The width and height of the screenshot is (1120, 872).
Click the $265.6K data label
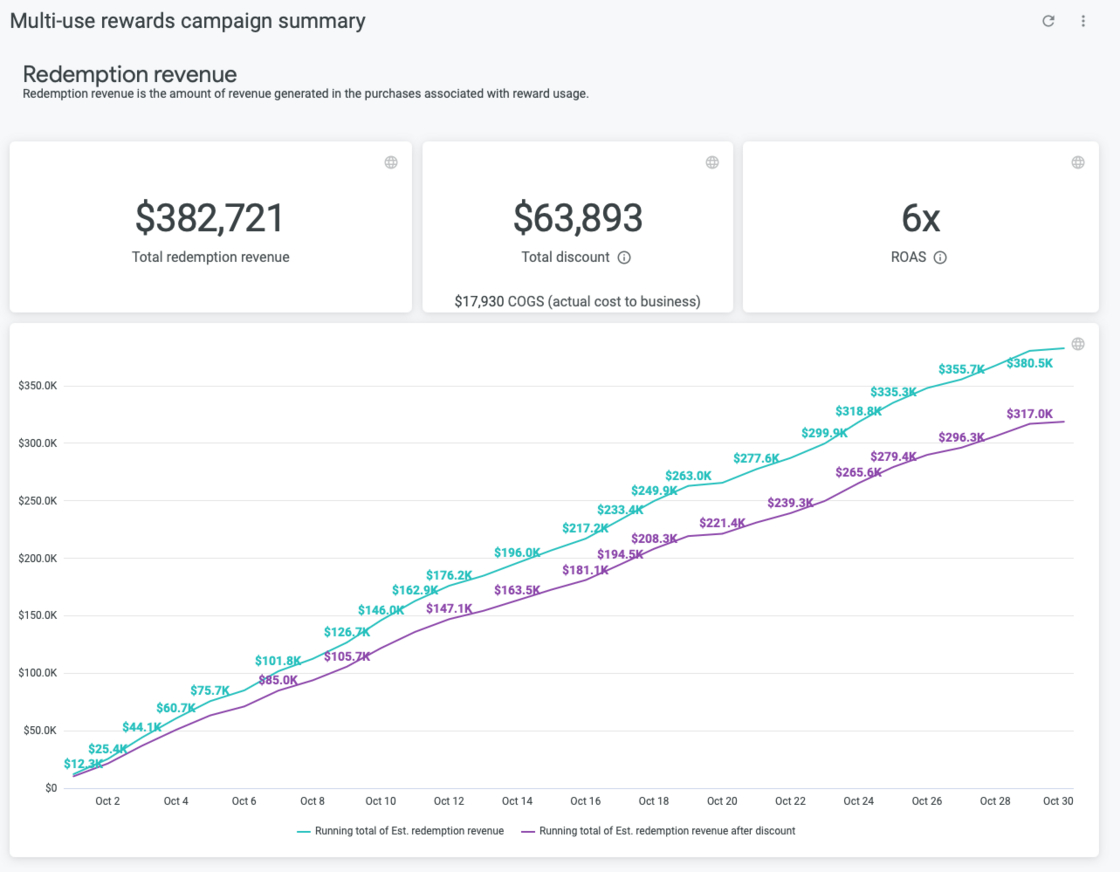tap(859, 472)
